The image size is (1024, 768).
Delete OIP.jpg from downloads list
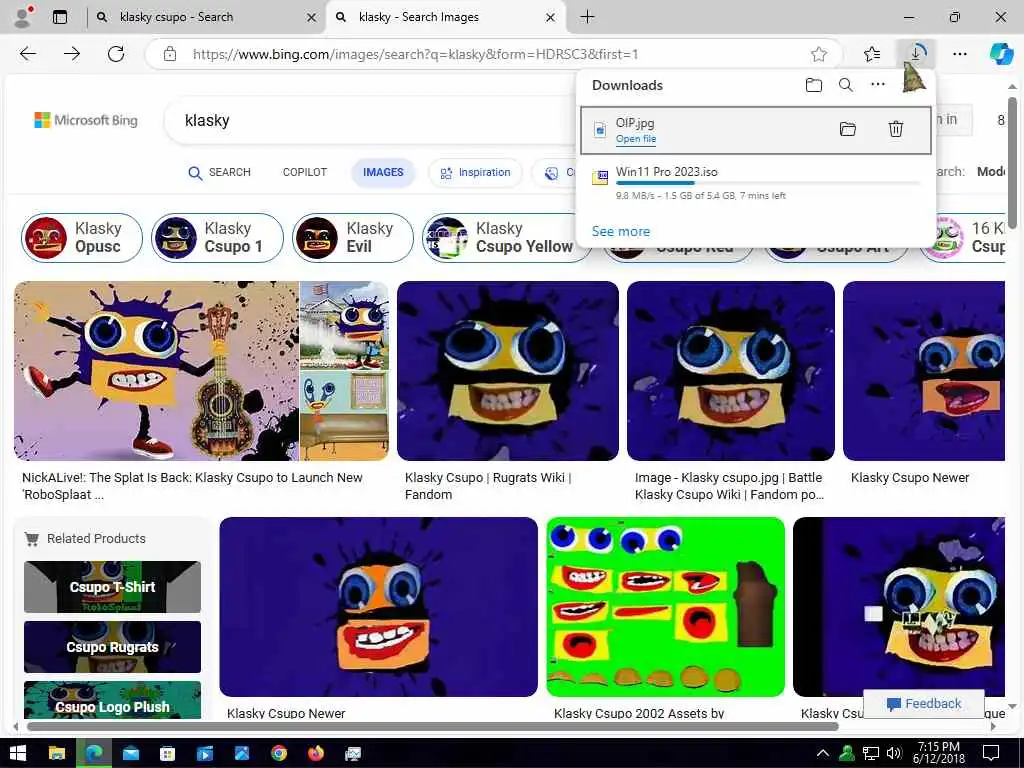(x=896, y=129)
